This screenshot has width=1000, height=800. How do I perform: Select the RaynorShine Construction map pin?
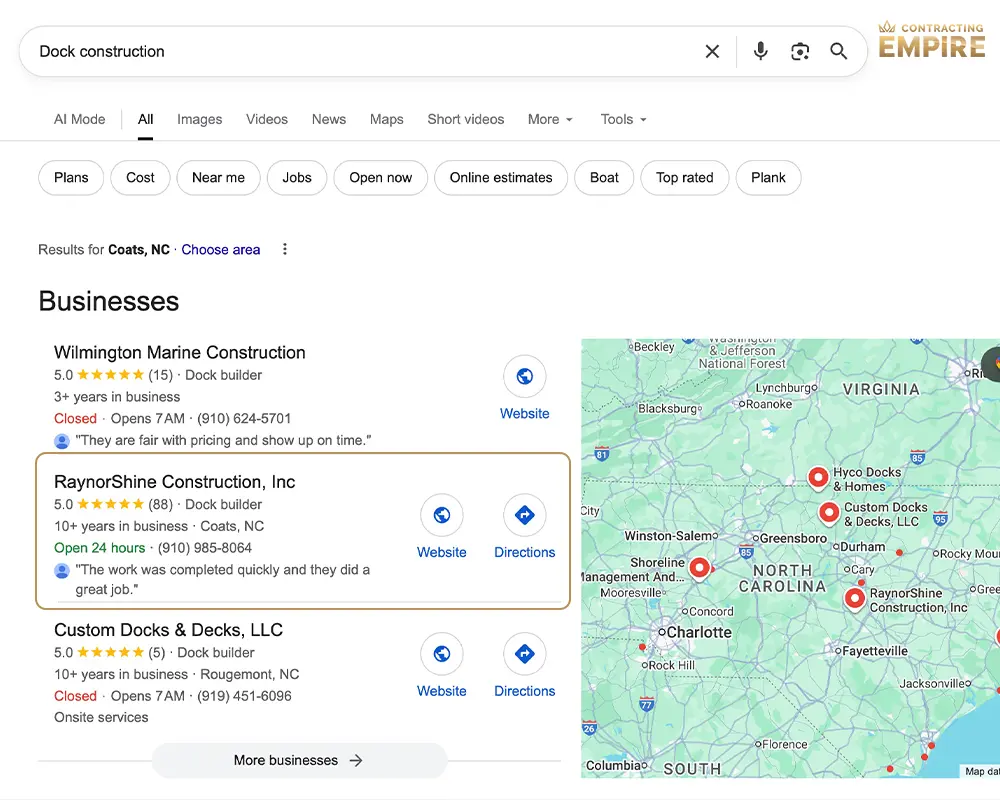[x=855, y=599]
